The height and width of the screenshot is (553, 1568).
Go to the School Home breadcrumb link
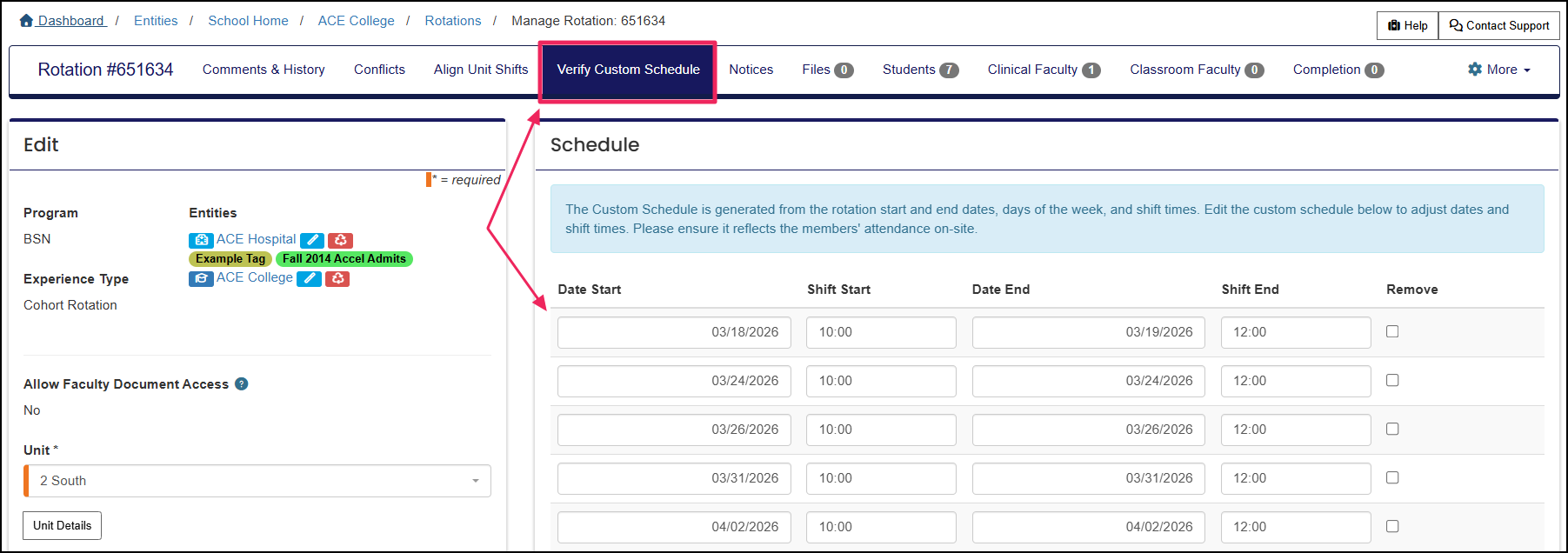click(248, 21)
